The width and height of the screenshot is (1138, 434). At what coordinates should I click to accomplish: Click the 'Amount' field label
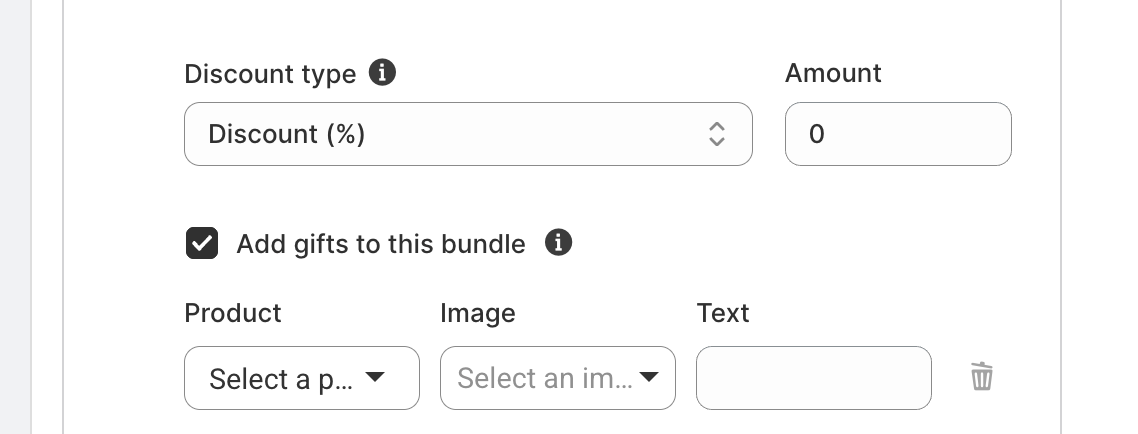point(833,73)
